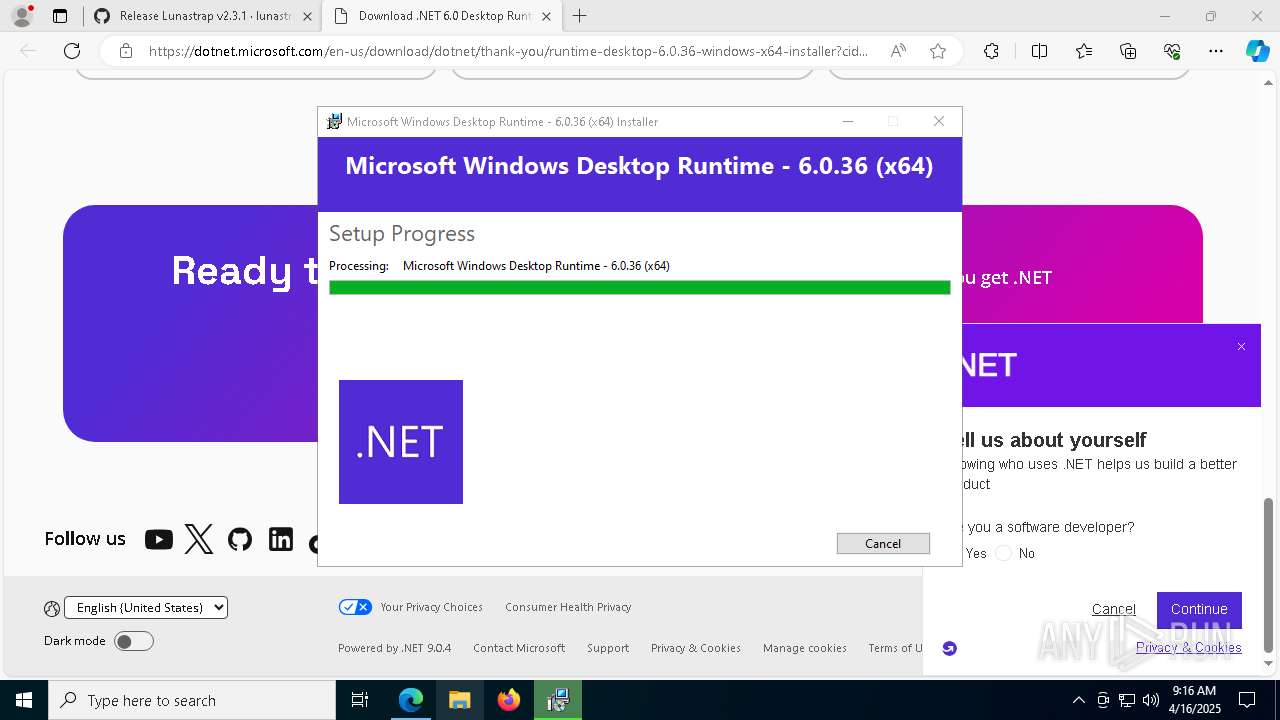Screen dimensions: 1280x720
Task: Open a new browser tab
Action: (580, 16)
